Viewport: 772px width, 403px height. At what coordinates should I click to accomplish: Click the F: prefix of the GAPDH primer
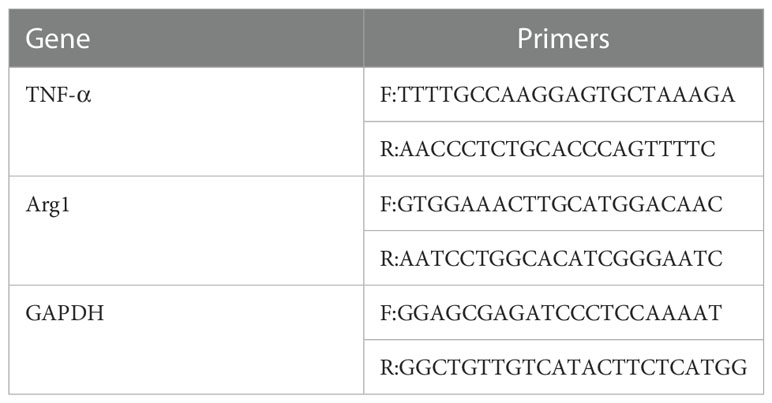(388, 312)
